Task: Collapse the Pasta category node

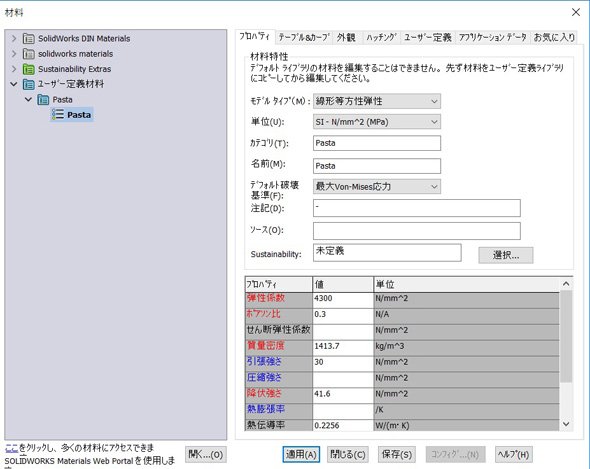Action: (x=28, y=99)
